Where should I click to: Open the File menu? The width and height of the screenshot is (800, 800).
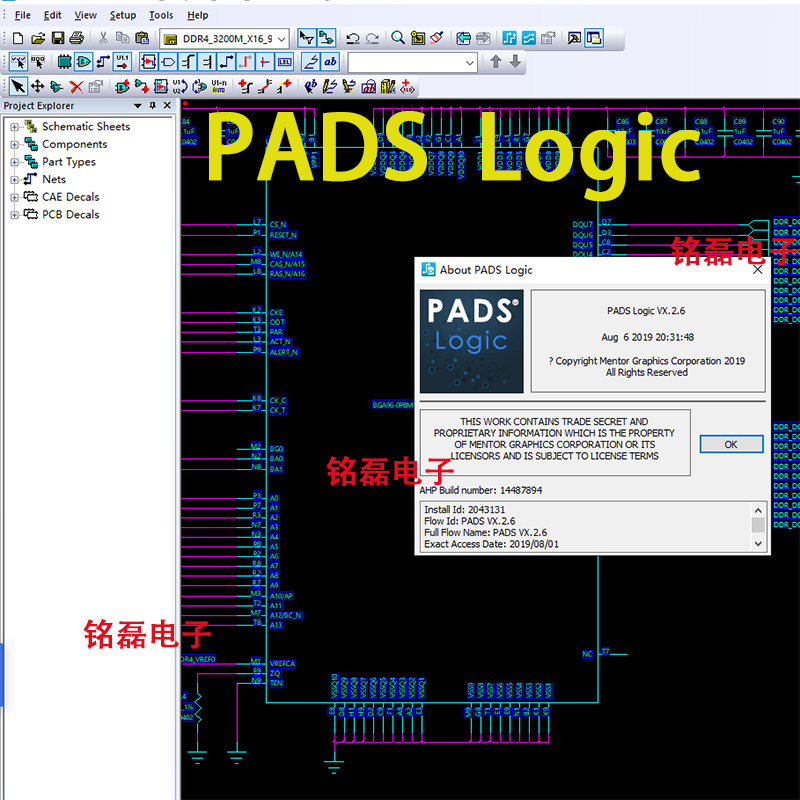pyautogui.click(x=22, y=15)
